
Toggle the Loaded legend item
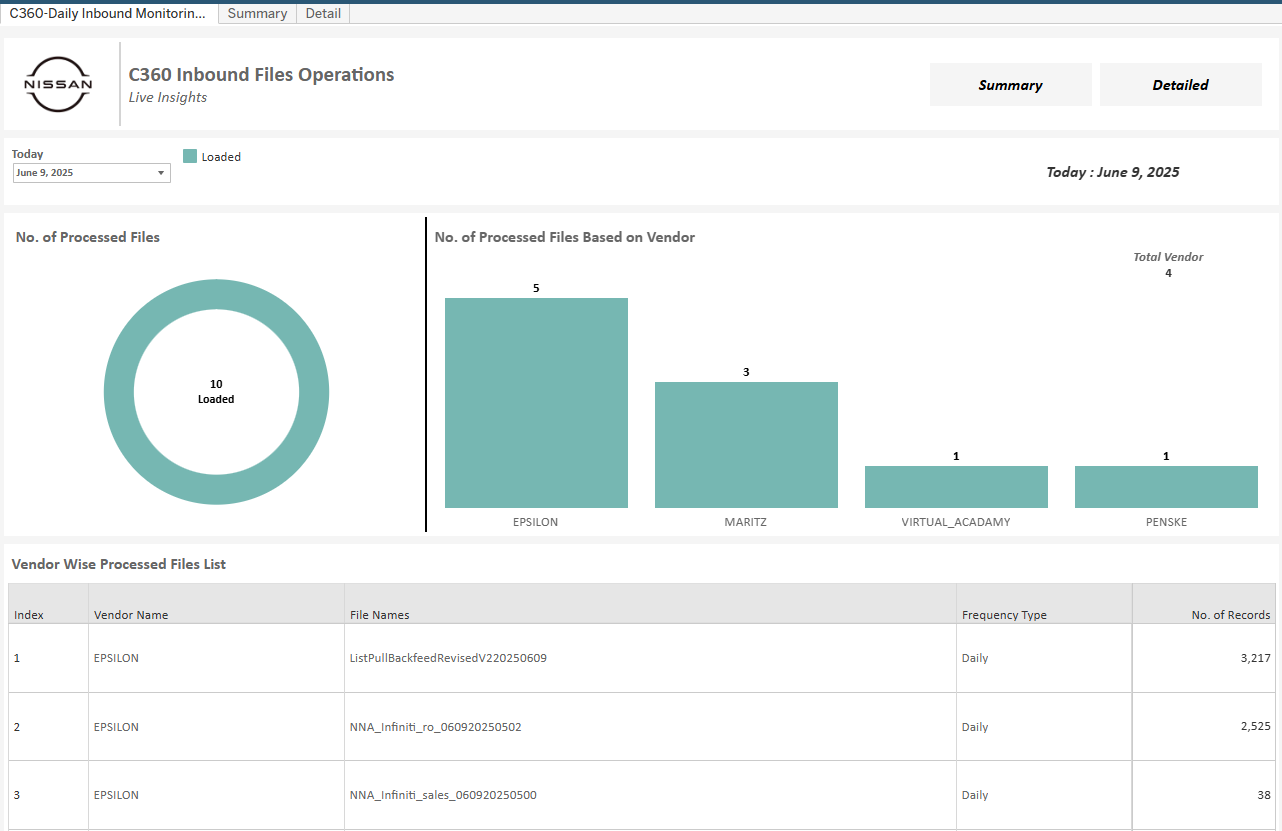(220, 157)
